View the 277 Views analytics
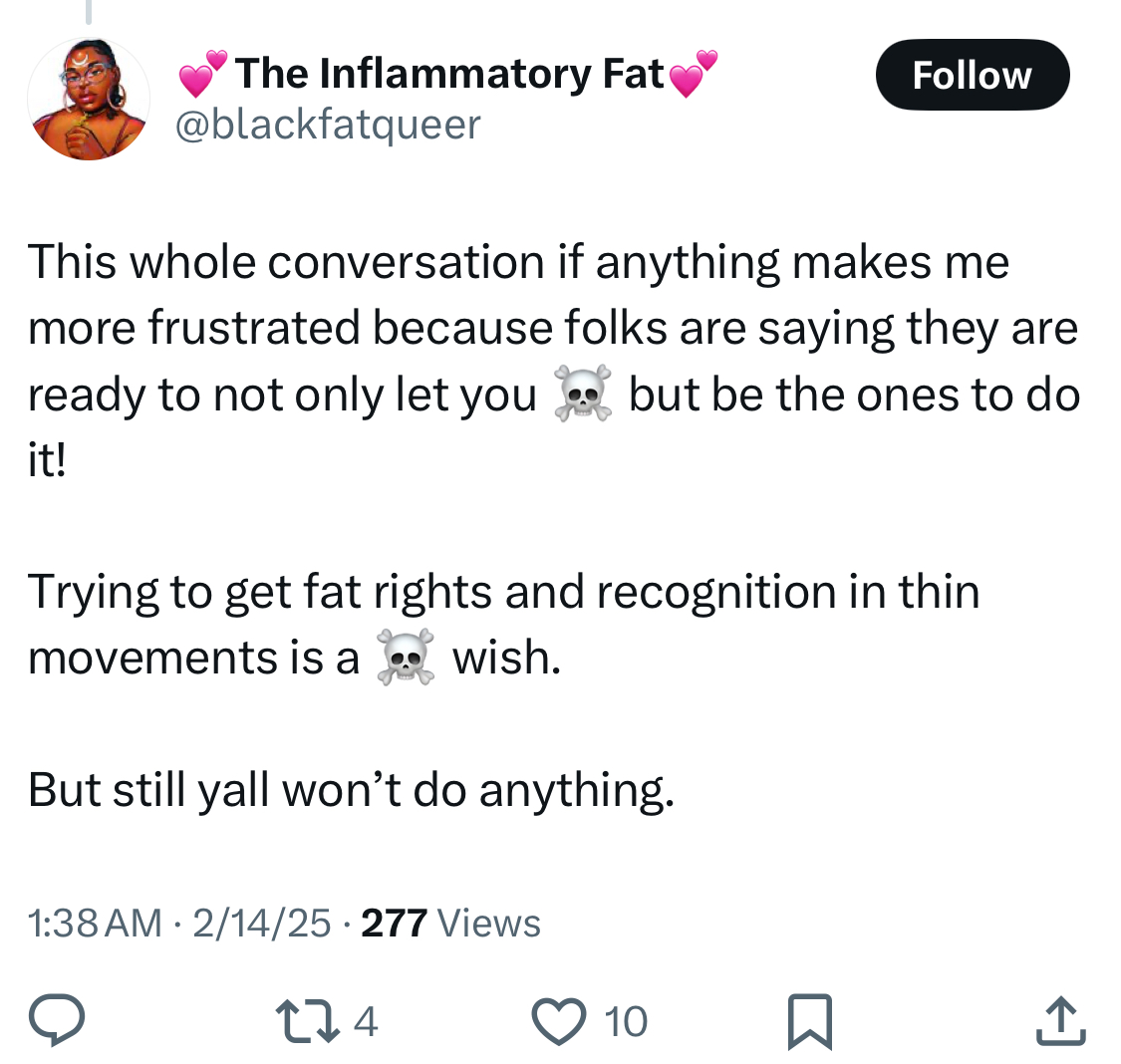This screenshot has height=1064, width=1121. [x=450, y=924]
